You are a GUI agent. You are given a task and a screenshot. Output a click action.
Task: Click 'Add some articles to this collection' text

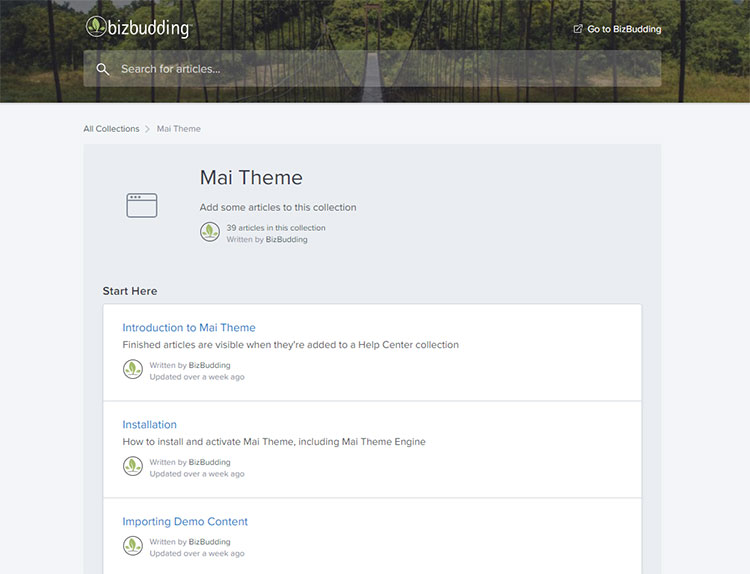(278, 208)
